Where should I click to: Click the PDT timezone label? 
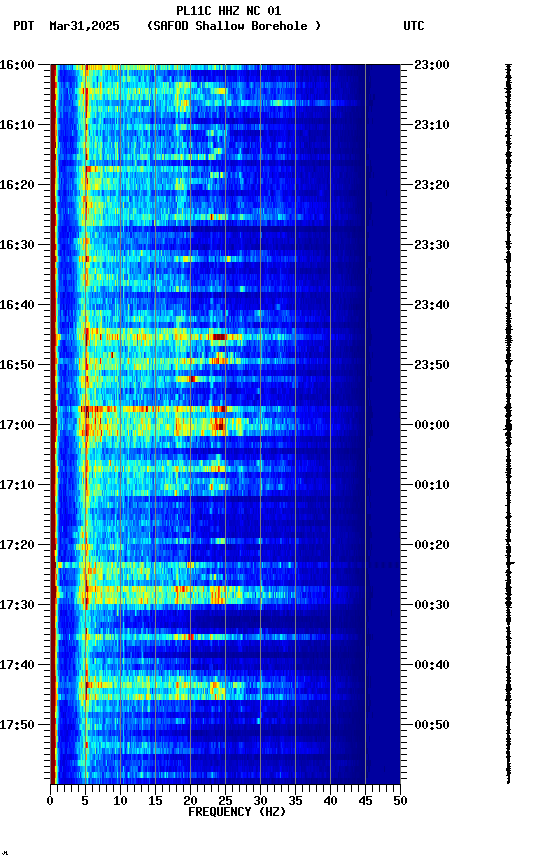point(24,26)
